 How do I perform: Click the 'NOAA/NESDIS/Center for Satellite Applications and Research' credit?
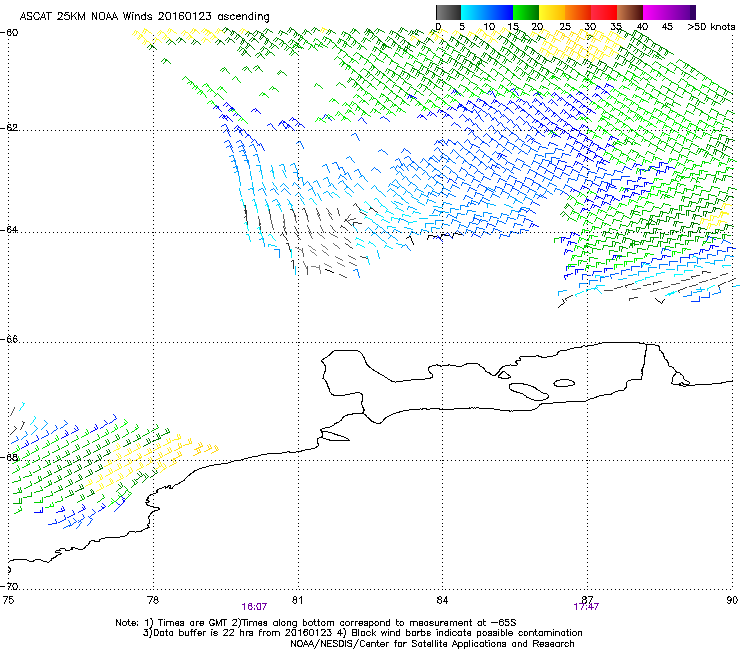tap(432, 644)
